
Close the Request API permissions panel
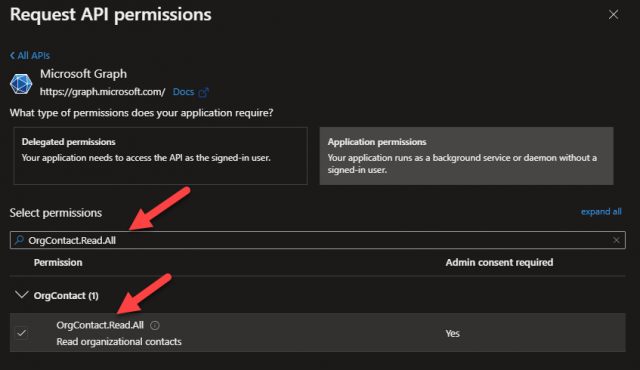(613, 15)
